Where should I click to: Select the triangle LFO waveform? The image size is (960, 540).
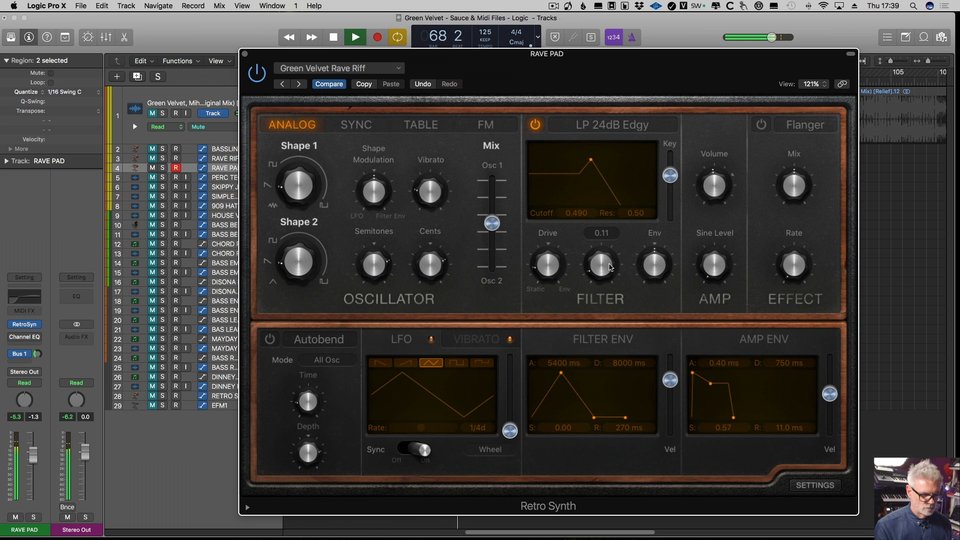point(430,363)
